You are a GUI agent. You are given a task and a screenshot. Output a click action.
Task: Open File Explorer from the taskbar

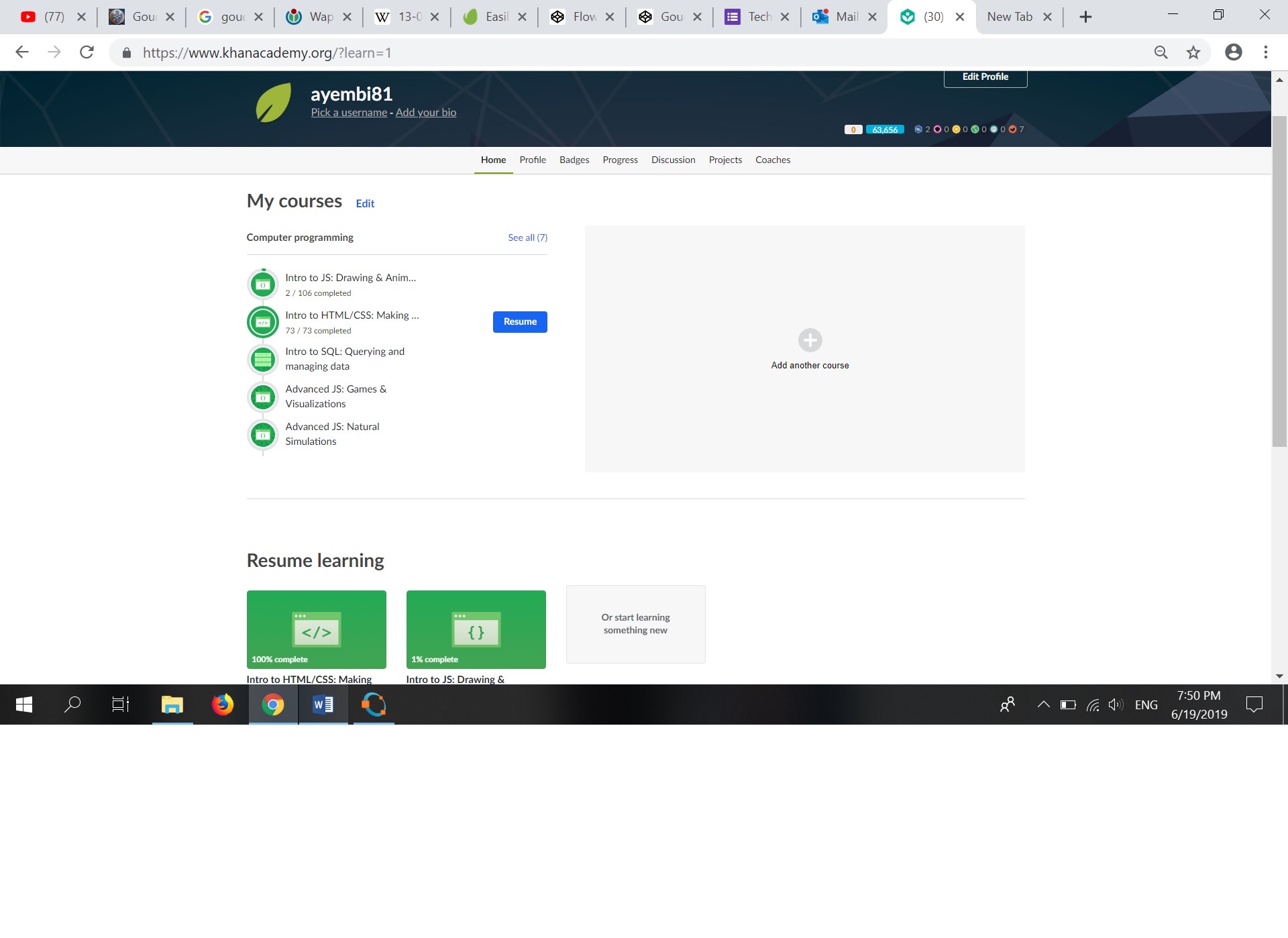(x=172, y=705)
